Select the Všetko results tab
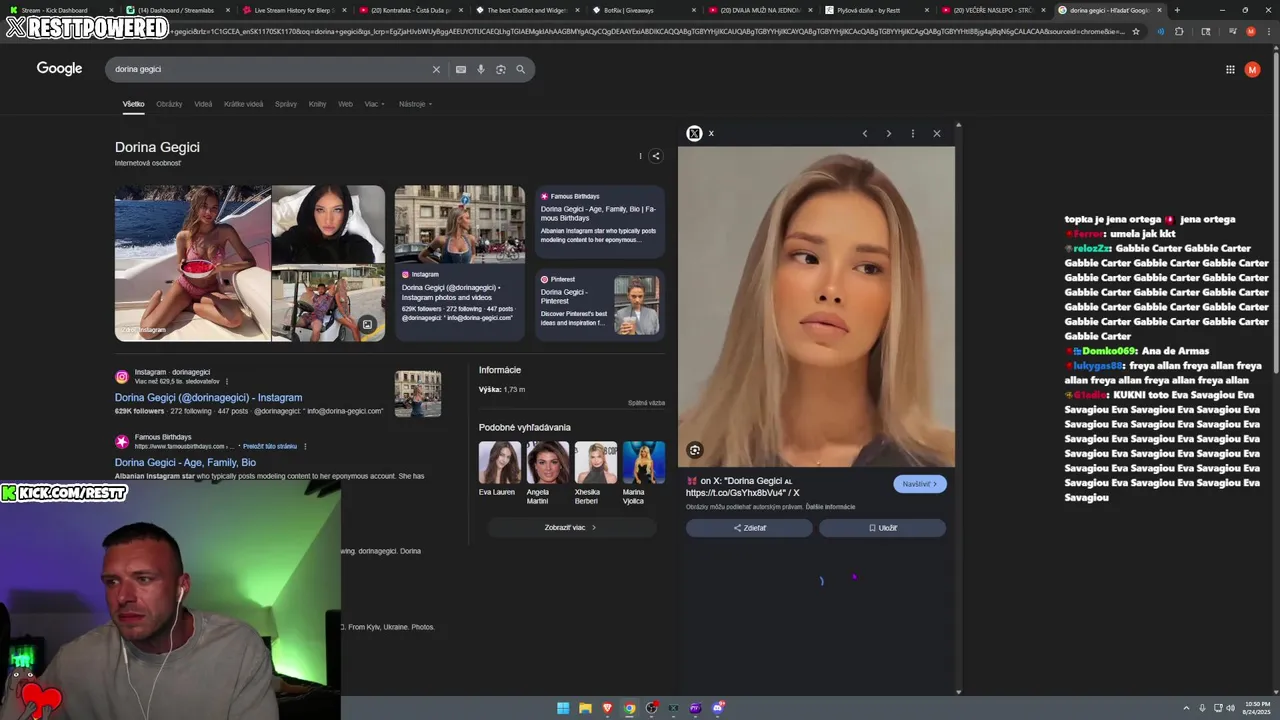This screenshot has height=720, width=1280. (133, 104)
